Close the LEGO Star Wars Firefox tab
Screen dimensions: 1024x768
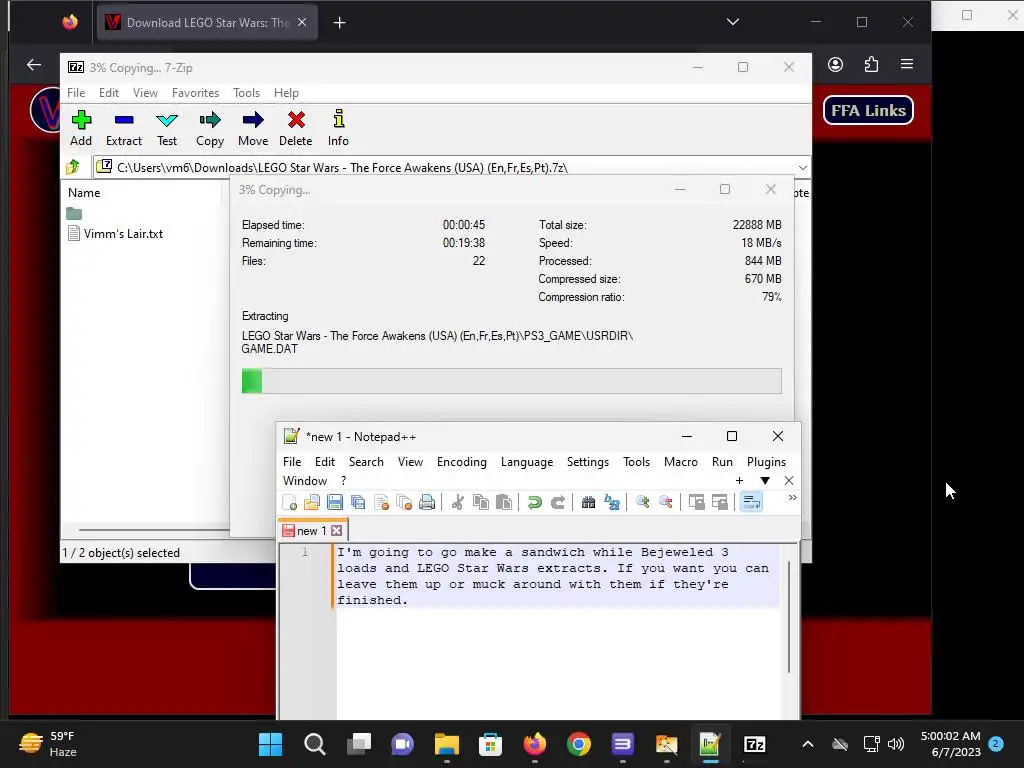click(x=302, y=22)
